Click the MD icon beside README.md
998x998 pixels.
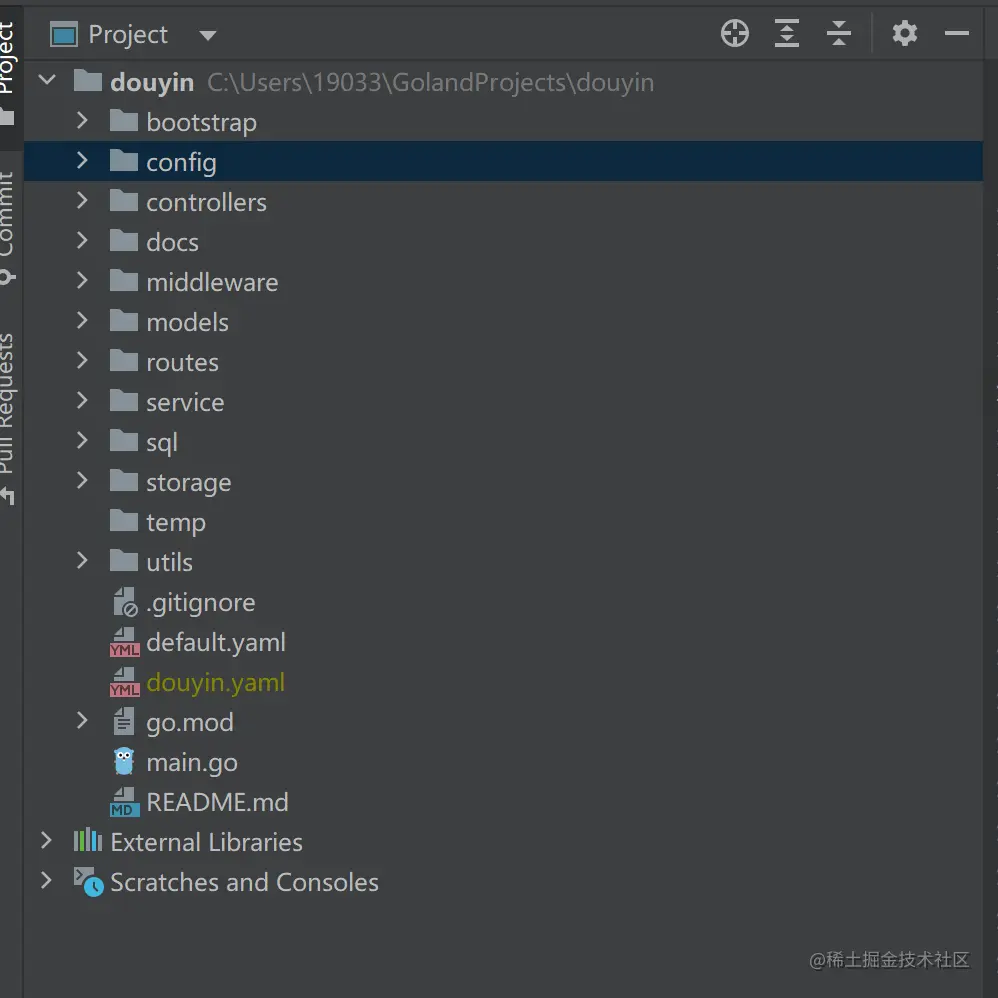coord(124,803)
